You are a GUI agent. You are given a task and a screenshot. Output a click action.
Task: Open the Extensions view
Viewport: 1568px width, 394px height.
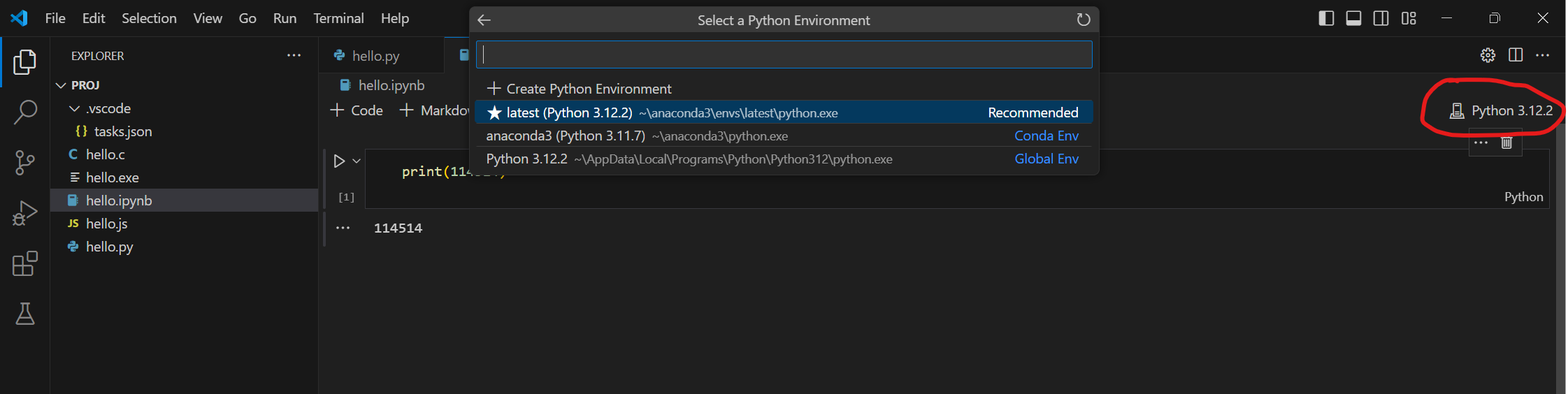click(25, 263)
